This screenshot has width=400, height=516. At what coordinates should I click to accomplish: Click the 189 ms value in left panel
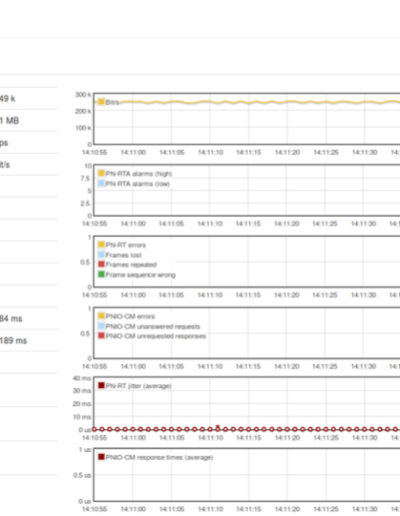pyautogui.click(x=13, y=341)
